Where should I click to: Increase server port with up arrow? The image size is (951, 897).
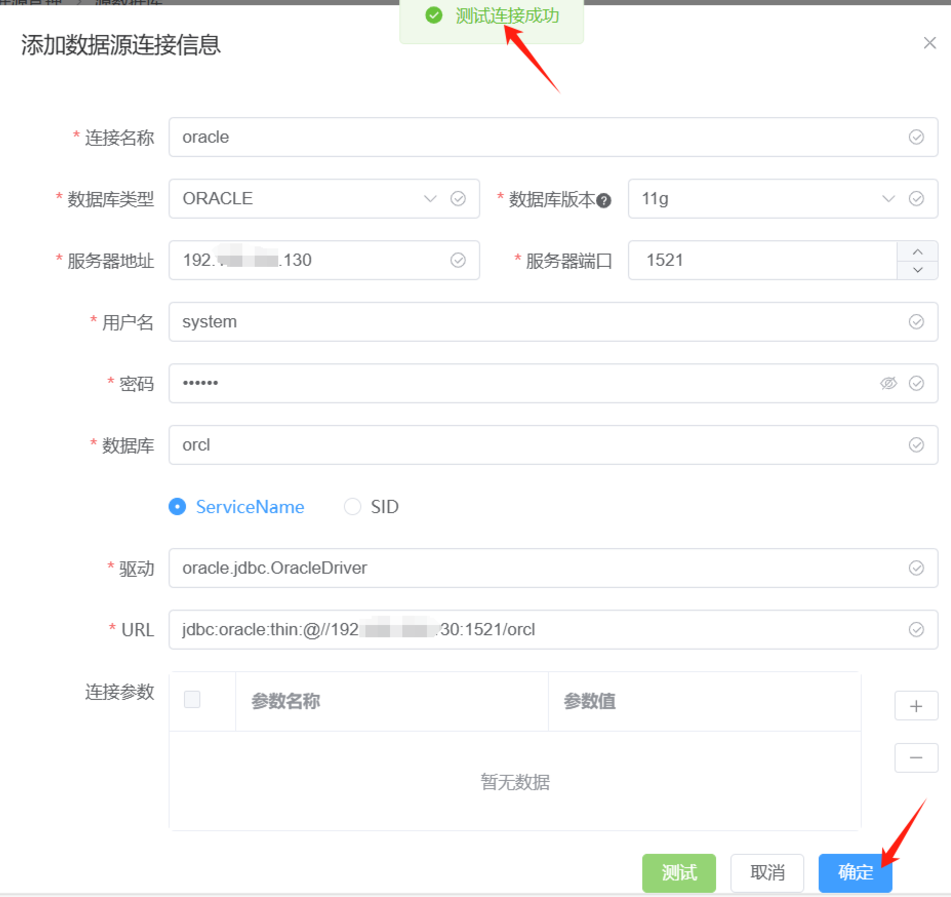tap(918, 250)
